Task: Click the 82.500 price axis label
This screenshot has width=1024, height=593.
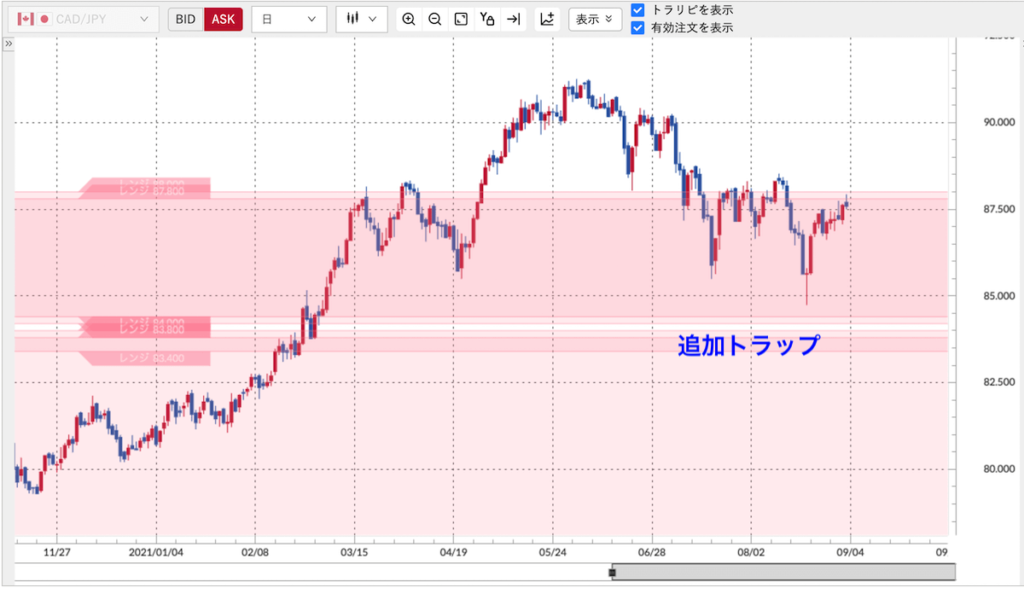Action: point(999,382)
